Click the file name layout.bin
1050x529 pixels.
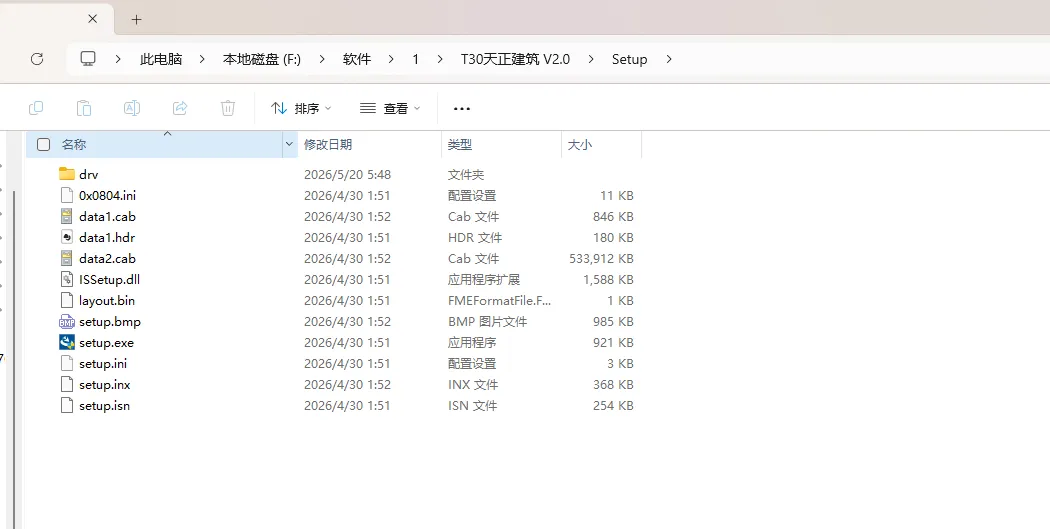[x=106, y=301]
